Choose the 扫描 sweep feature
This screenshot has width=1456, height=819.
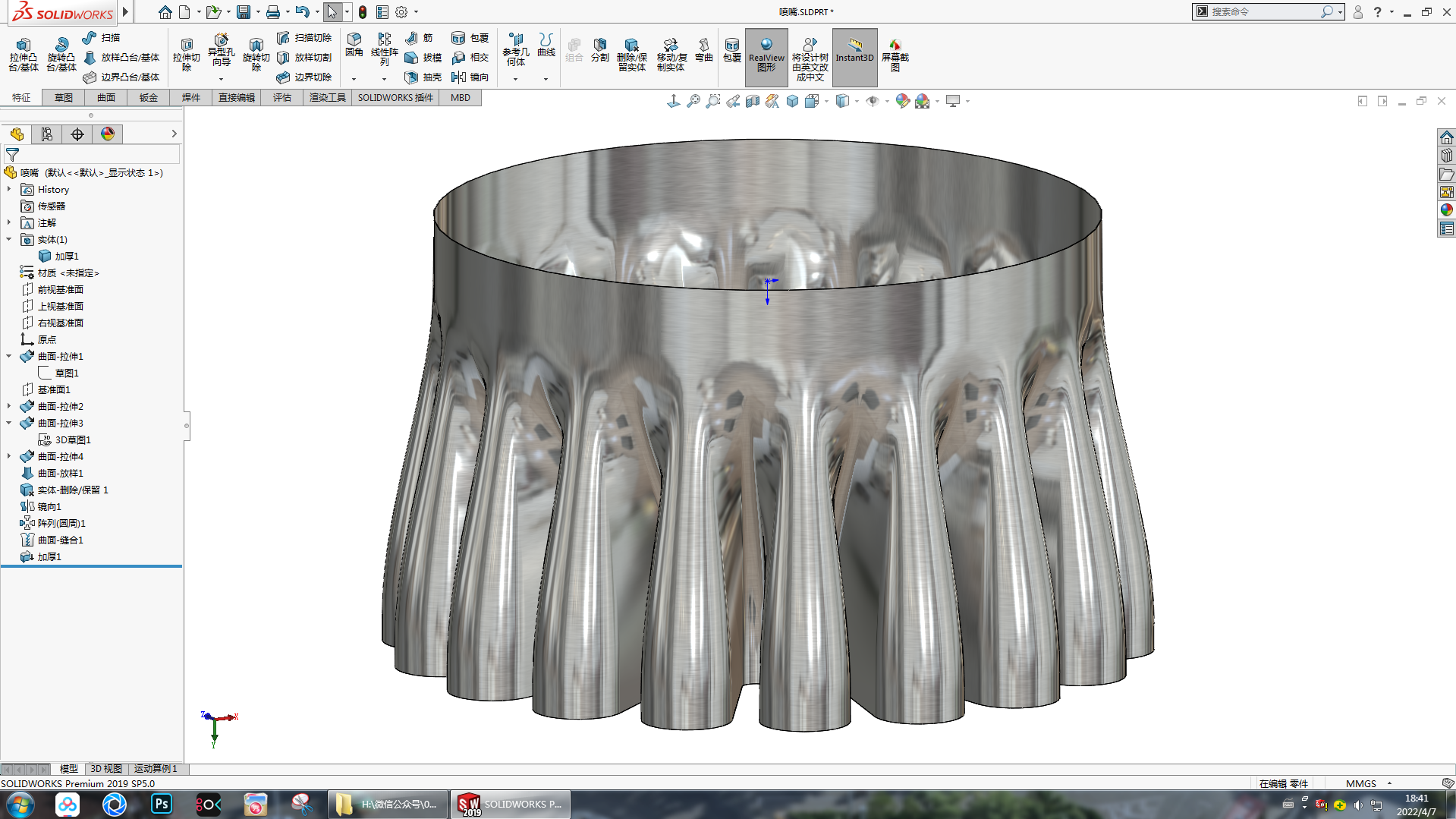tap(101, 37)
